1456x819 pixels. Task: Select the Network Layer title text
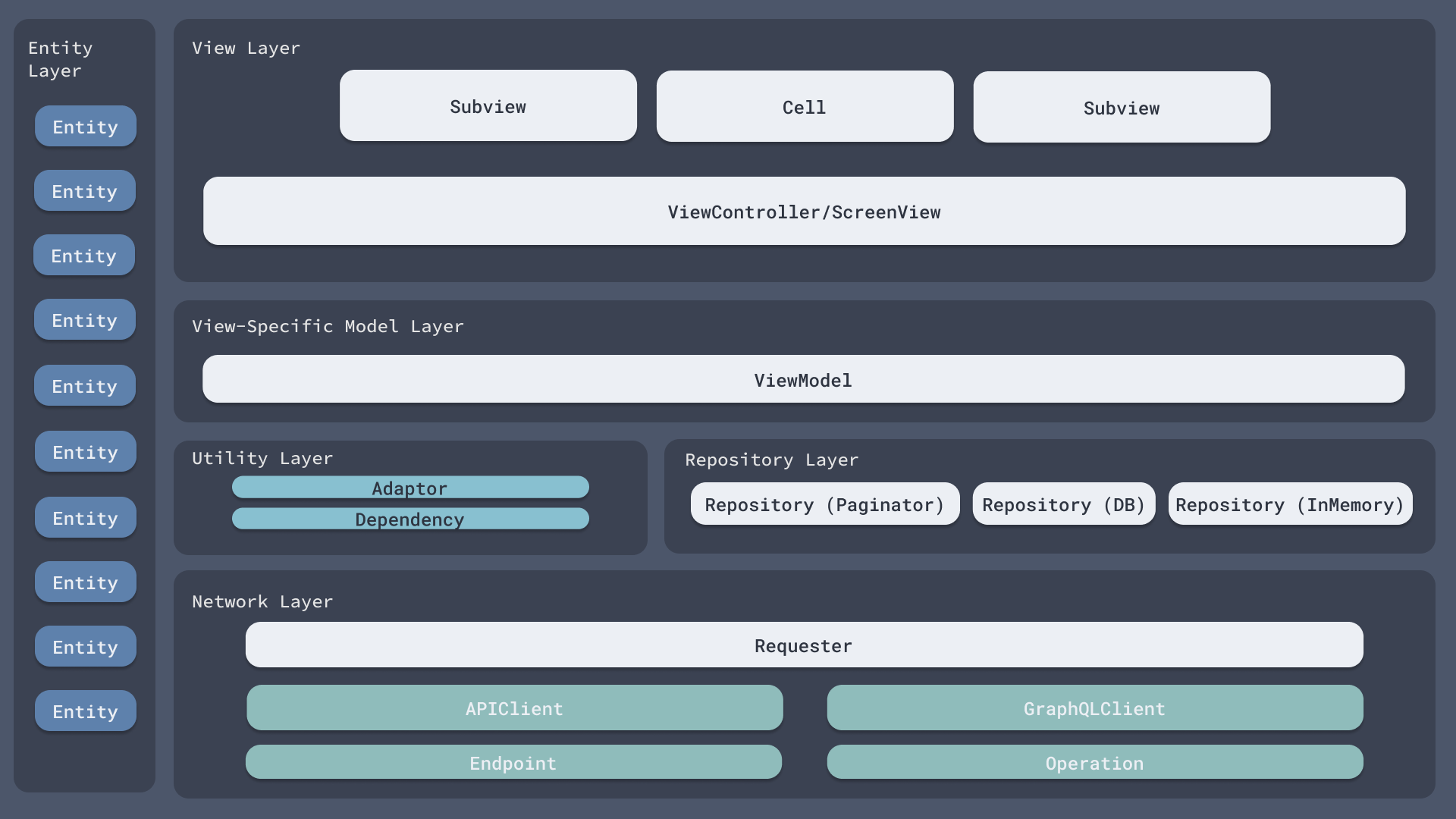262,601
